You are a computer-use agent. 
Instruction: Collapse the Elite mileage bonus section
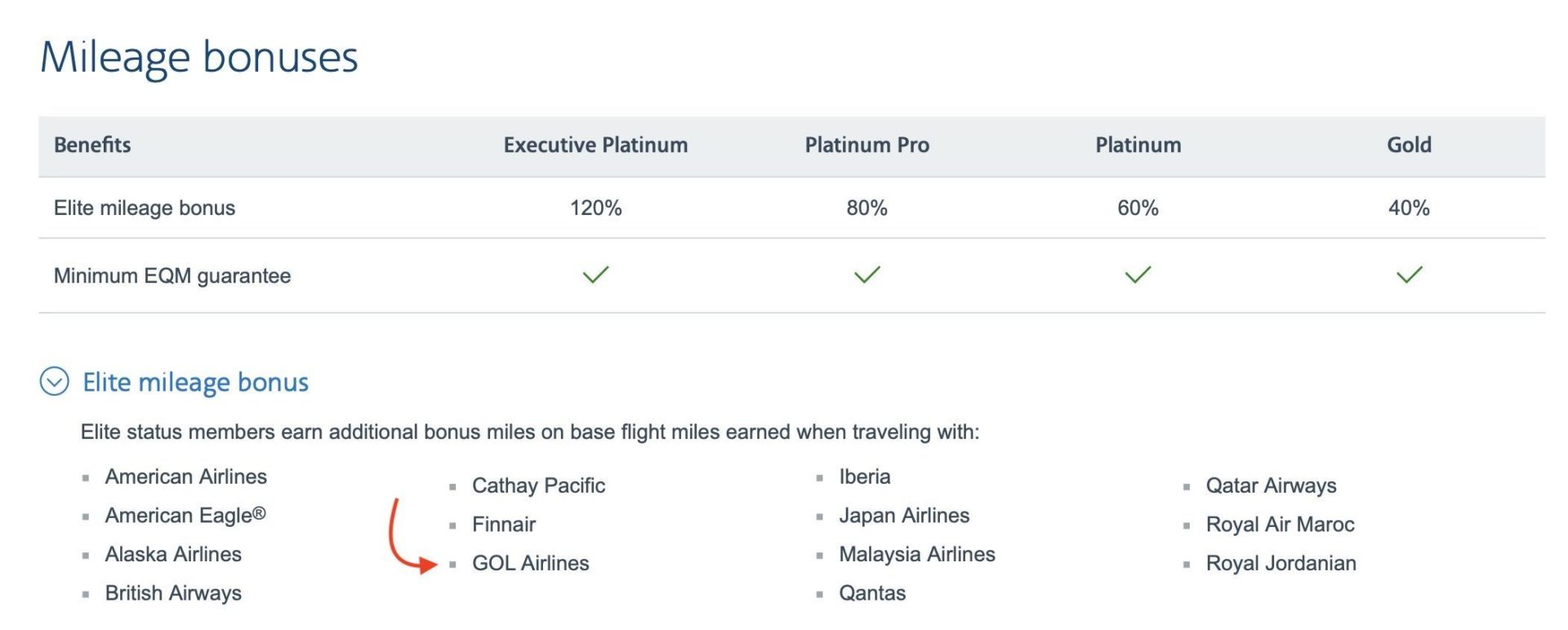(55, 382)
